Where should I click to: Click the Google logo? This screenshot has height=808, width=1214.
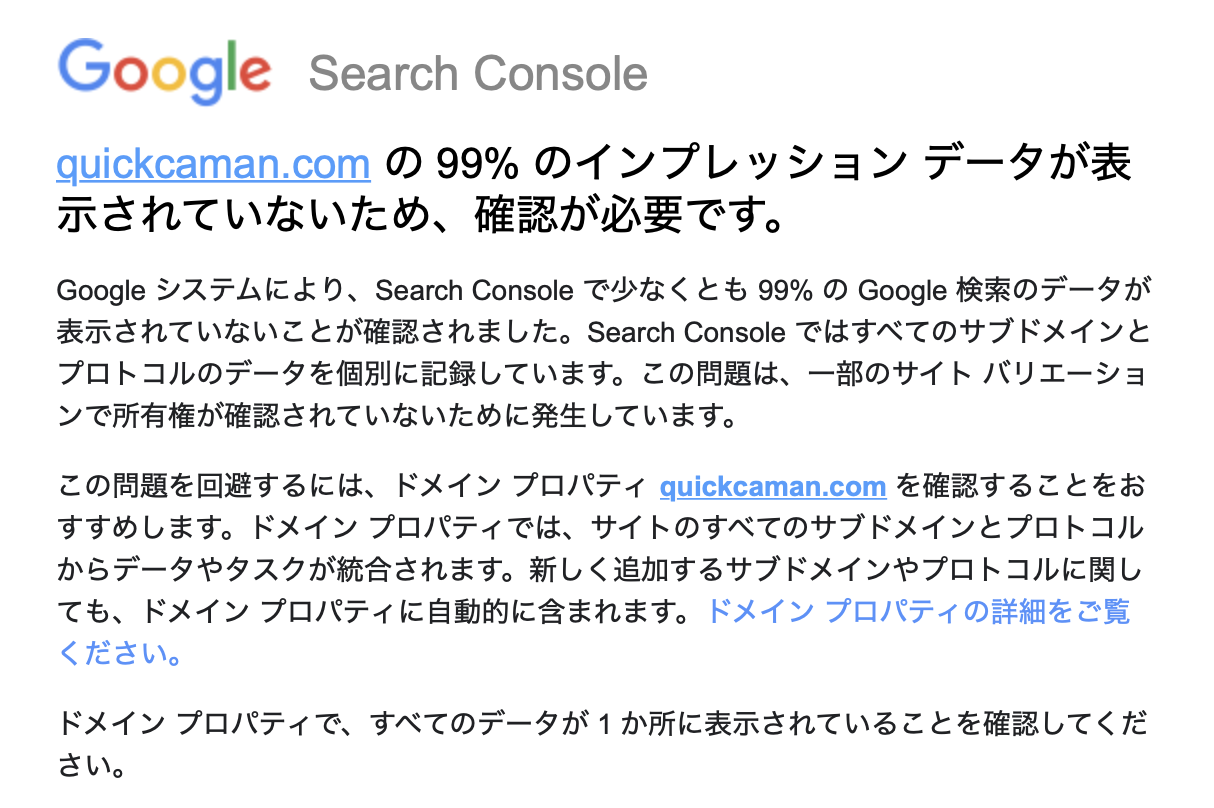pyautogui.click(x=165, y=72)
